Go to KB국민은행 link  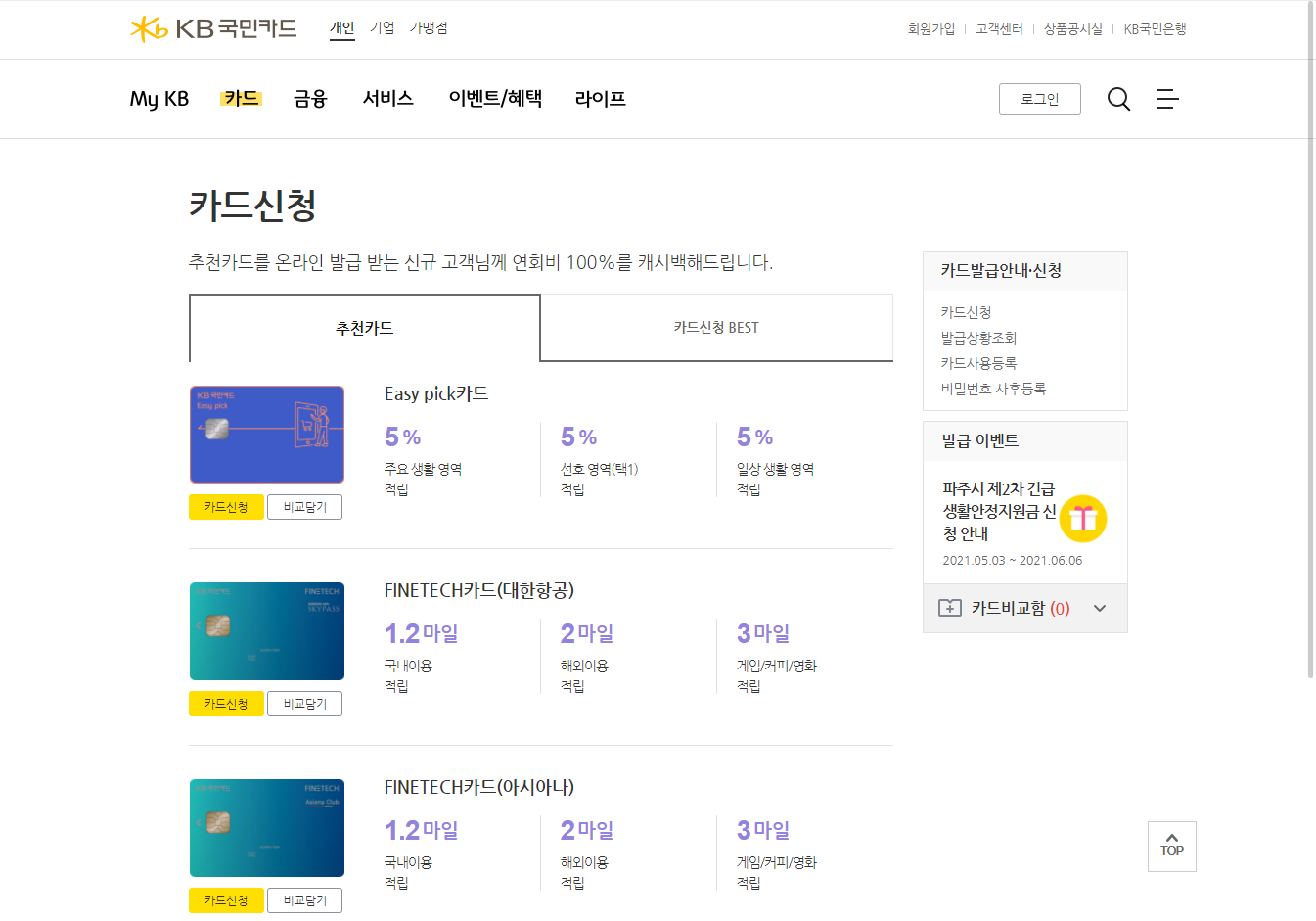tap(1155, 29)
